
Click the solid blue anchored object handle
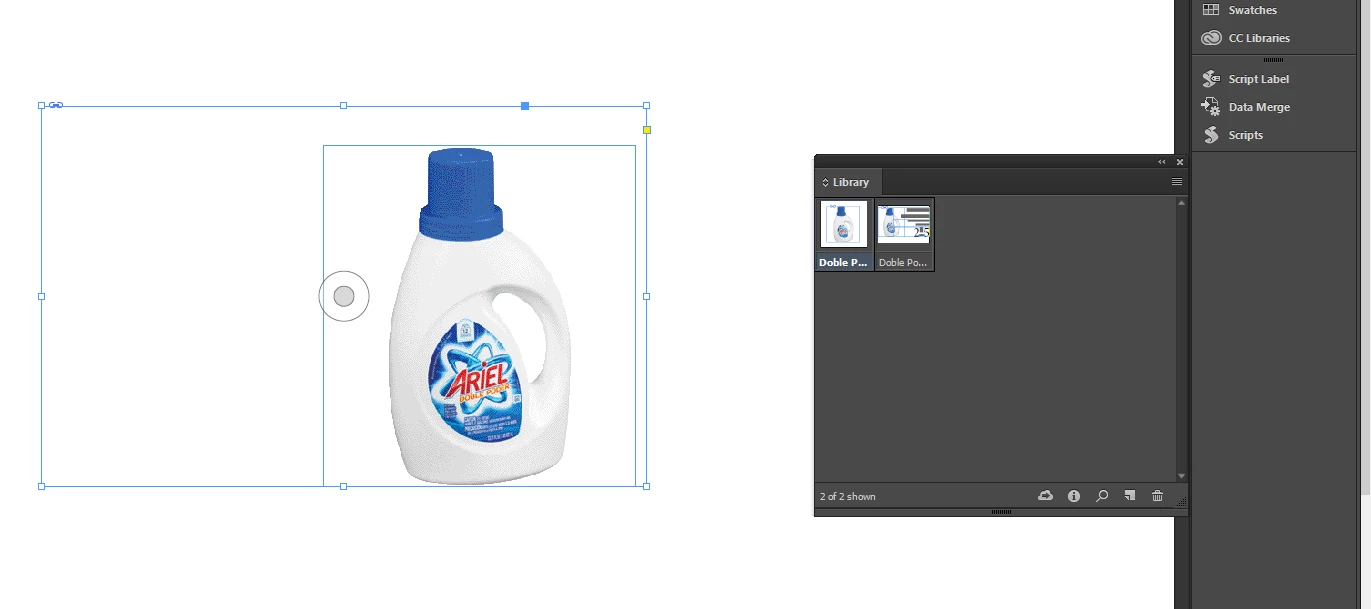click(x=525, y=105)
